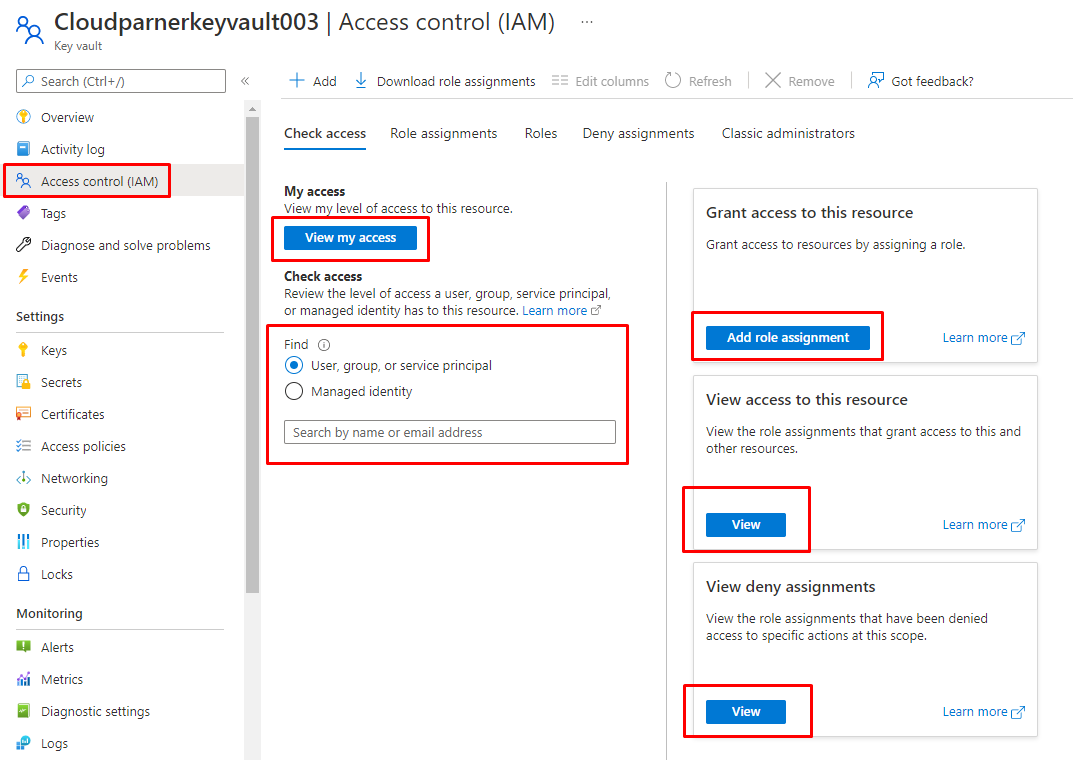Open the Locks padlock item
The width and height of the screenshot is (1073, 760).
[x=56, y=574]
